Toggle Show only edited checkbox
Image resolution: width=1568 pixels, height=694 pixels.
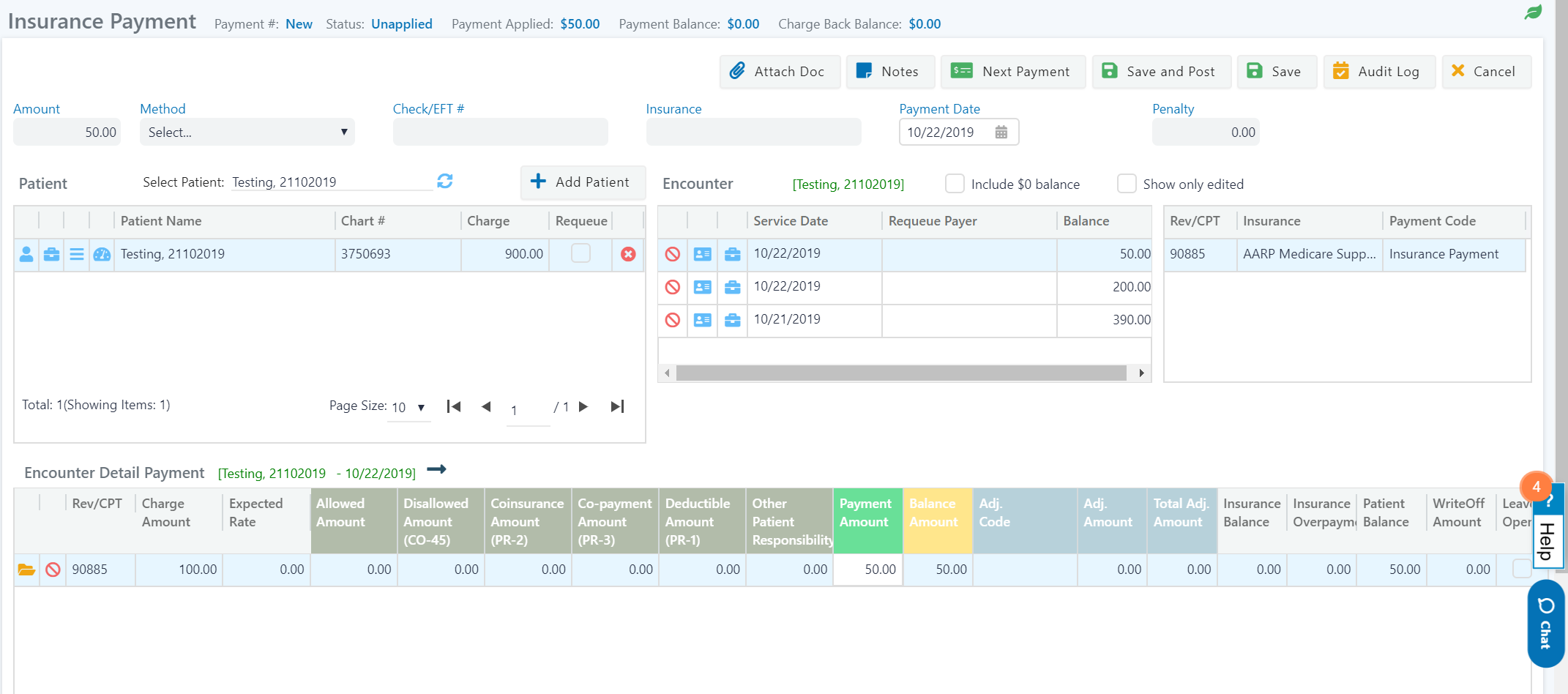tap(1127, 184)
